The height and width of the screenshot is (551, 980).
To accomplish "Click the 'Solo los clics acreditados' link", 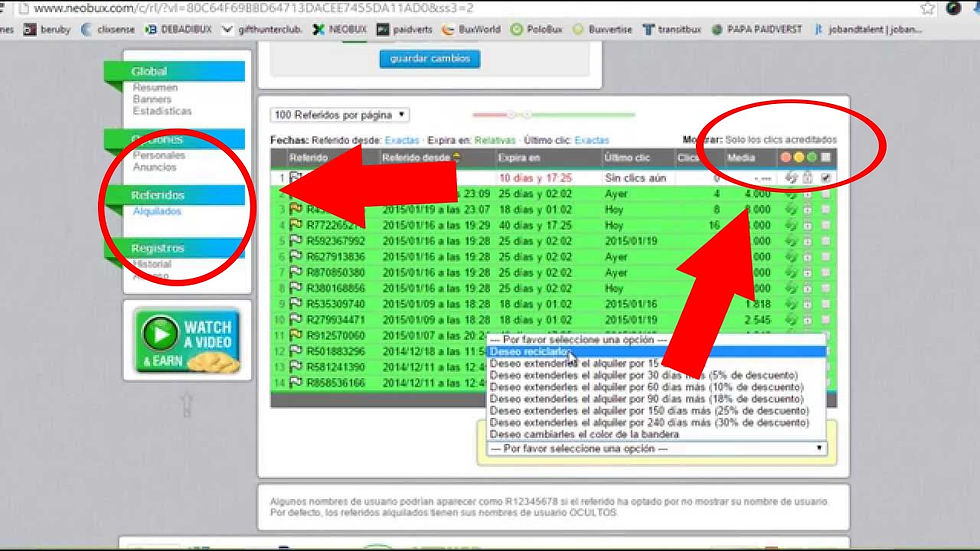I will (x=781, y=139).
